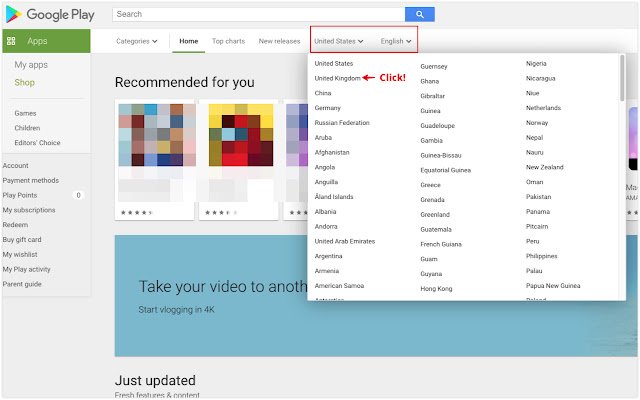Select Aruba in country list
The height and width of the screenshot is (400, 640).
(x=323, y=138)
